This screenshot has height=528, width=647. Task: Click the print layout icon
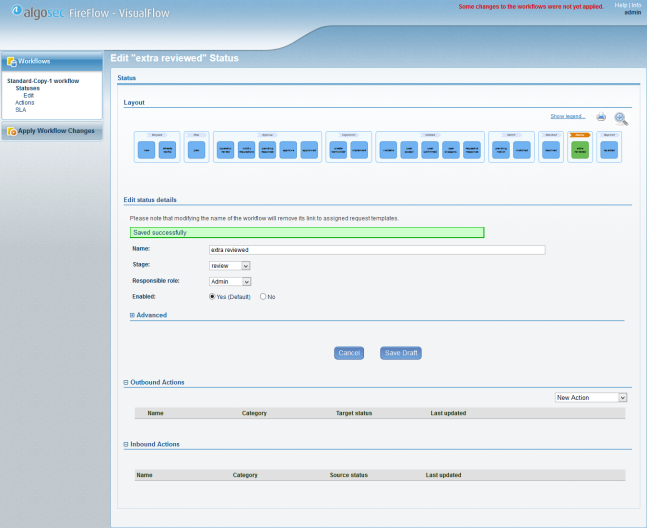click(602, 117)
